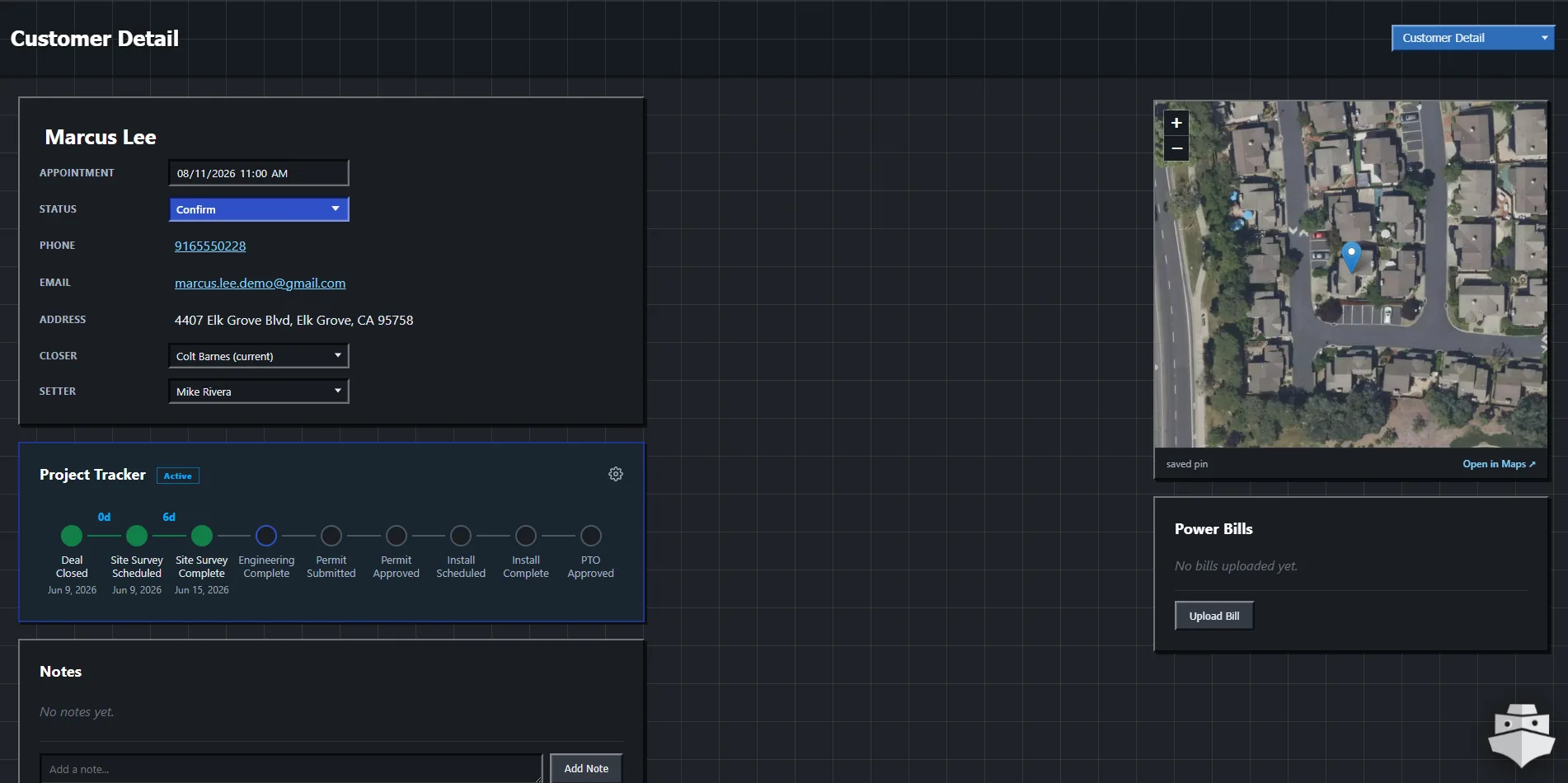Image resolution: width=1568 pixels, height=783 pixels.
Task: Open the Customer Detail view dropdown
Action: pyautogui.click(x=1473, y=38)
